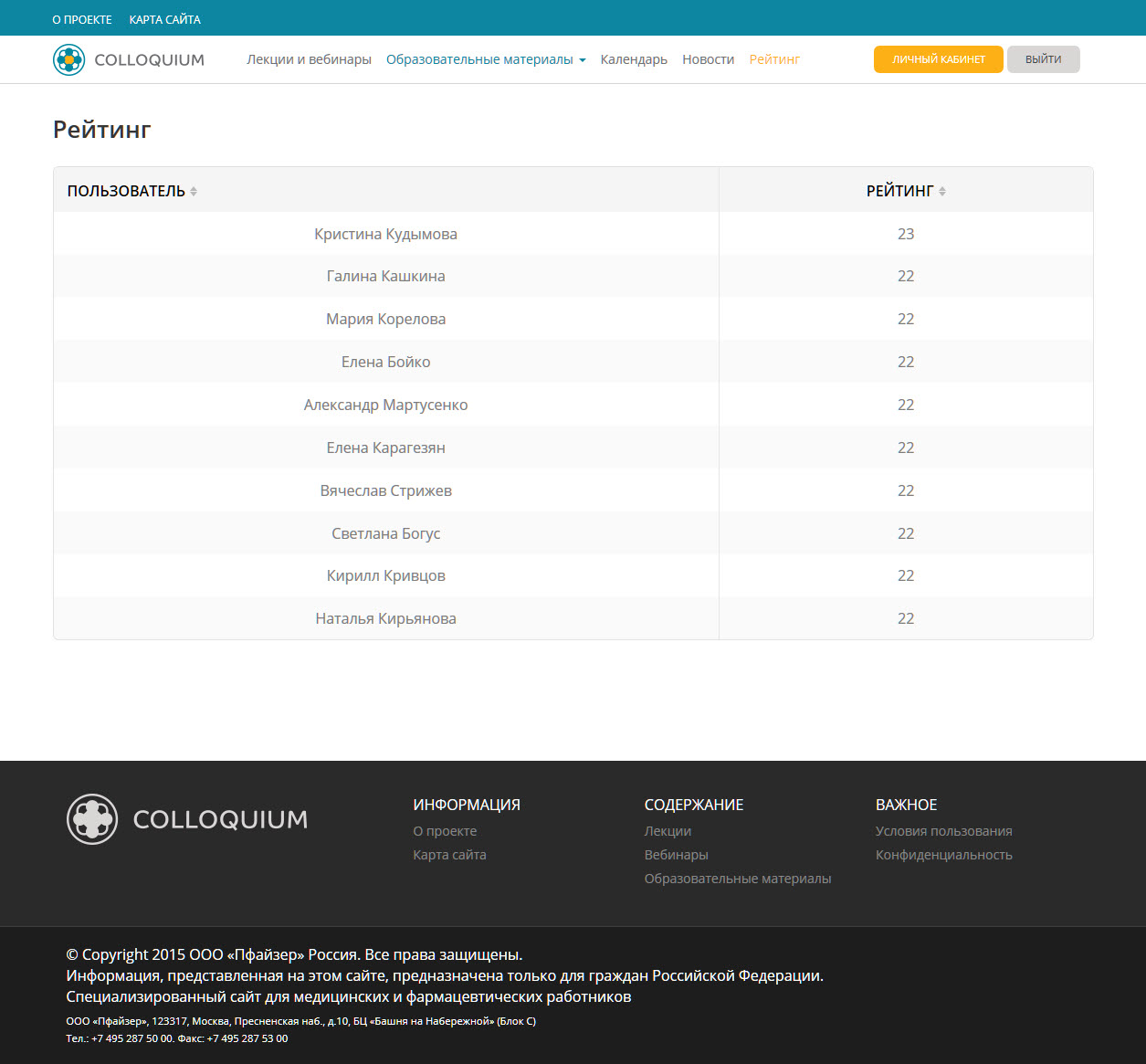Screen dimensions: 1146x1064
Task: Sort table by the РЕЙТИНГ column arrows
Action: (942, 192)
